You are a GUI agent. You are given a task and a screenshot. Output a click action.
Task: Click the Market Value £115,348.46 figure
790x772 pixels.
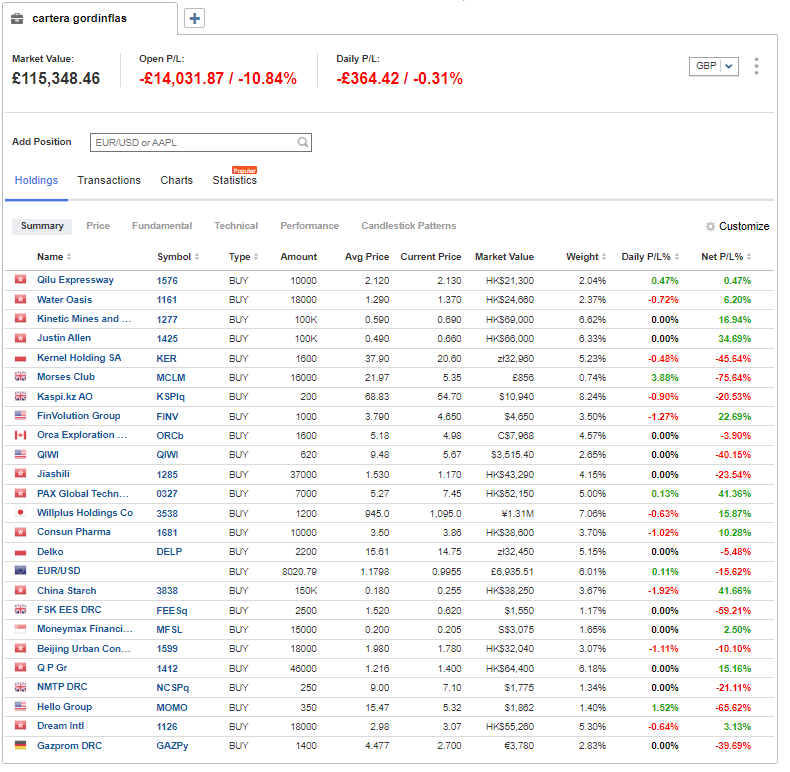56,79
